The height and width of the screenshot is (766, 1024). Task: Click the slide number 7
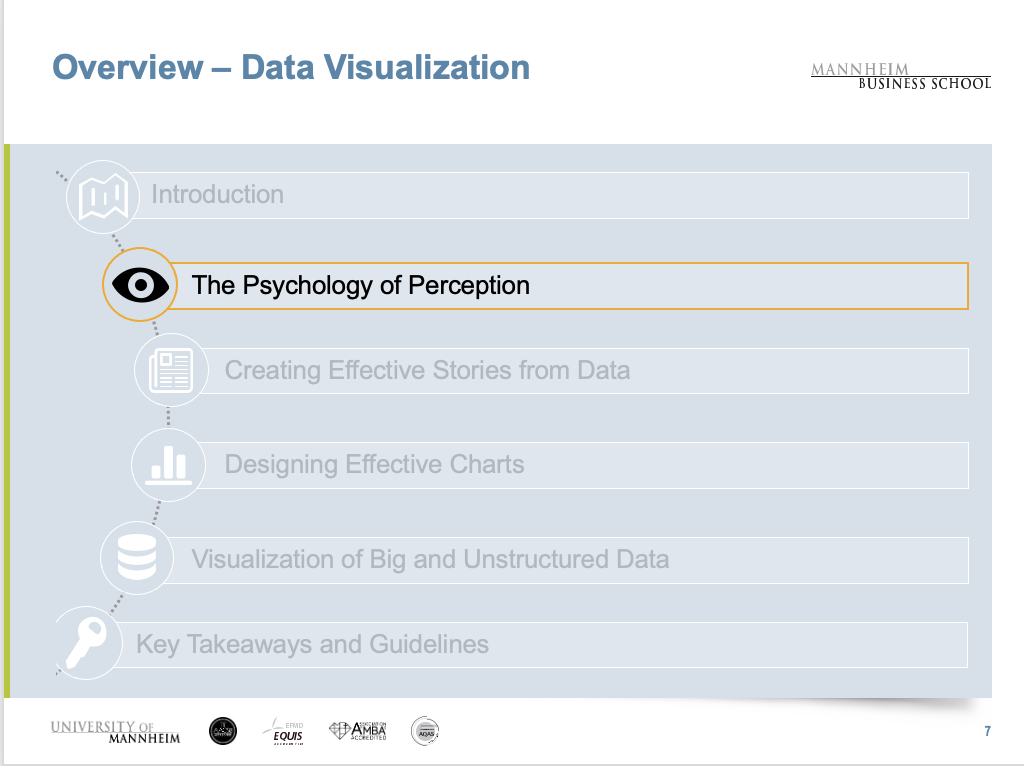pos(987,732)
